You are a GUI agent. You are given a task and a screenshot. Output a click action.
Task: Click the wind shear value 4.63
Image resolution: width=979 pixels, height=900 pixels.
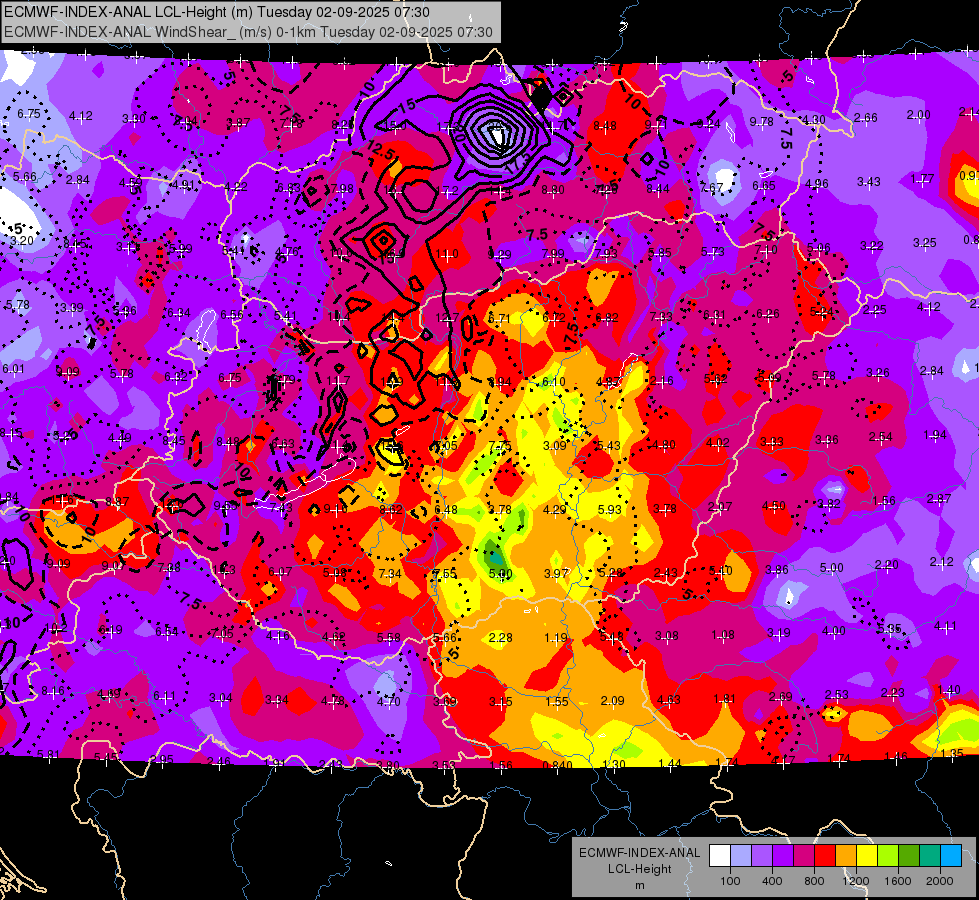pyautogui.click(x=669, y=700)
